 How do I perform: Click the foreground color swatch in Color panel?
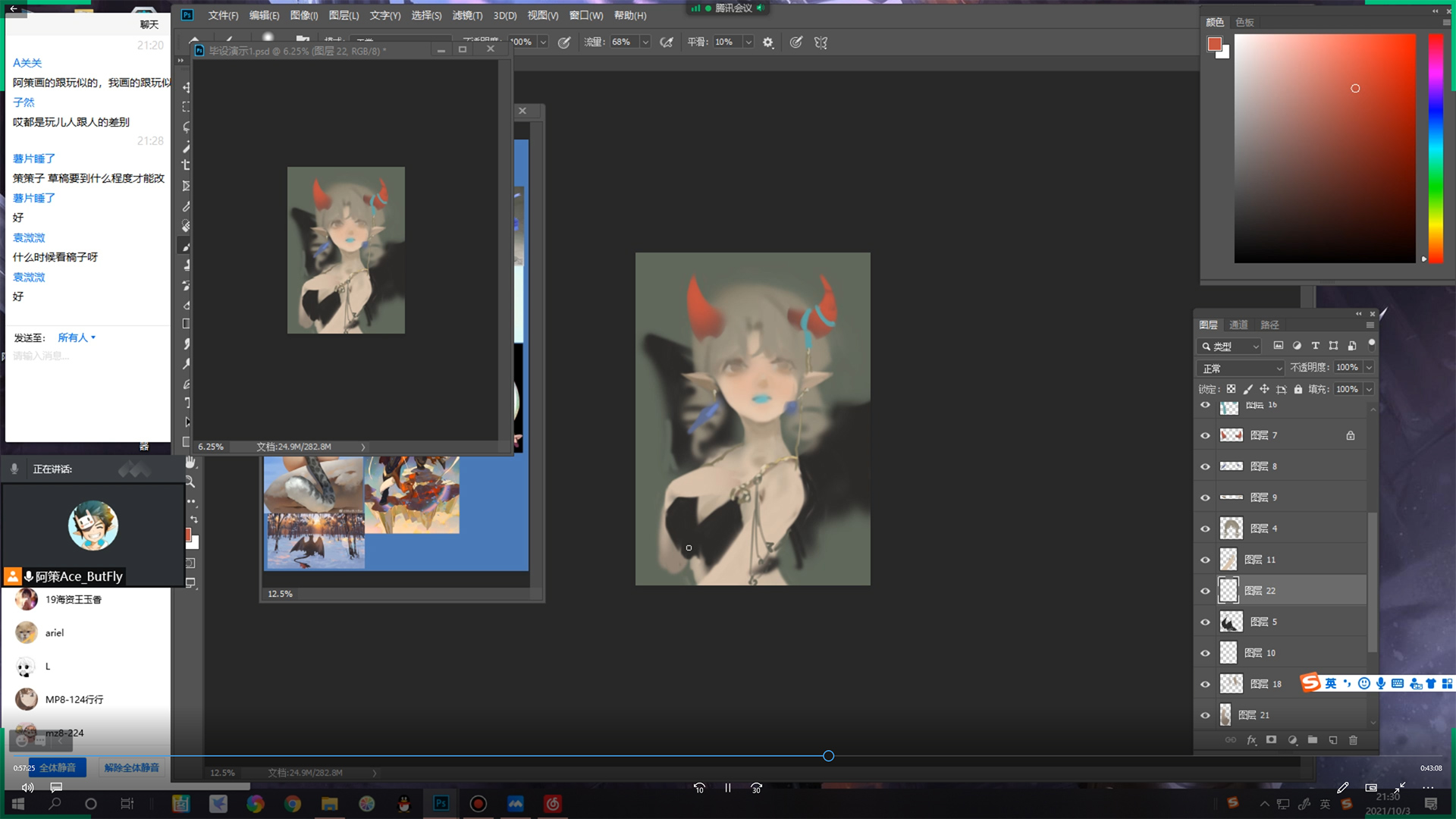1215,44
